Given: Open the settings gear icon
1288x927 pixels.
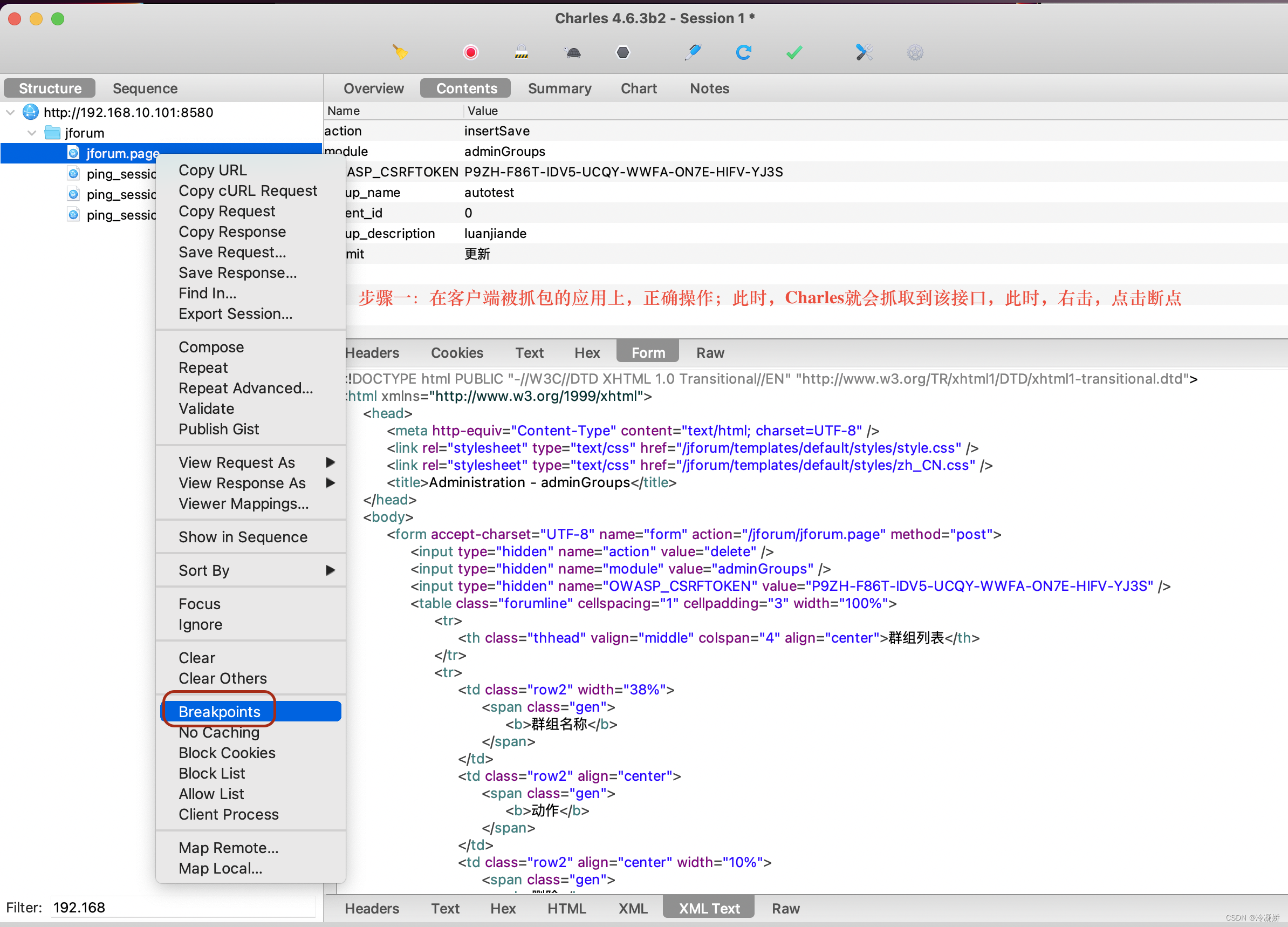Looking at the screenshot, I should pos(915,53).
